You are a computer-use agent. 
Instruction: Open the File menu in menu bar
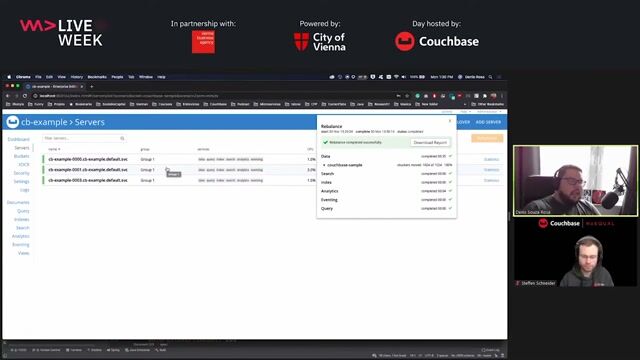click(x=38, y=77)
